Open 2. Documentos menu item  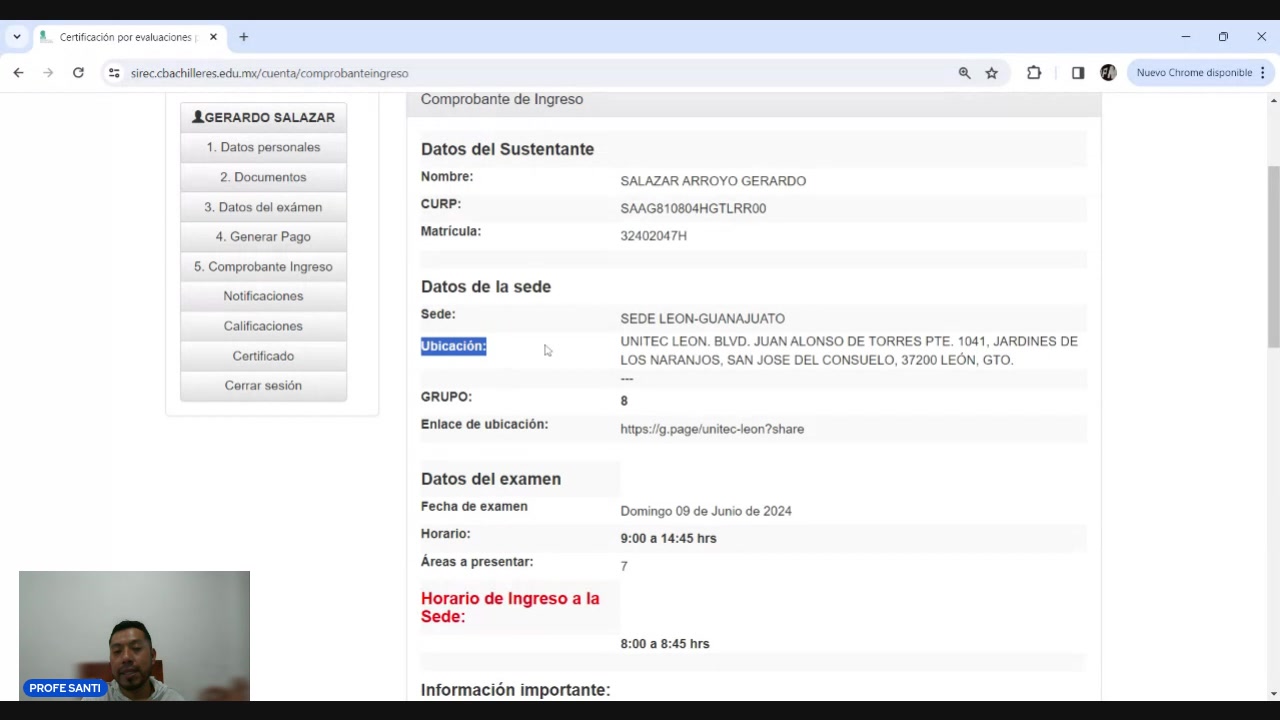tap(263, 177)
